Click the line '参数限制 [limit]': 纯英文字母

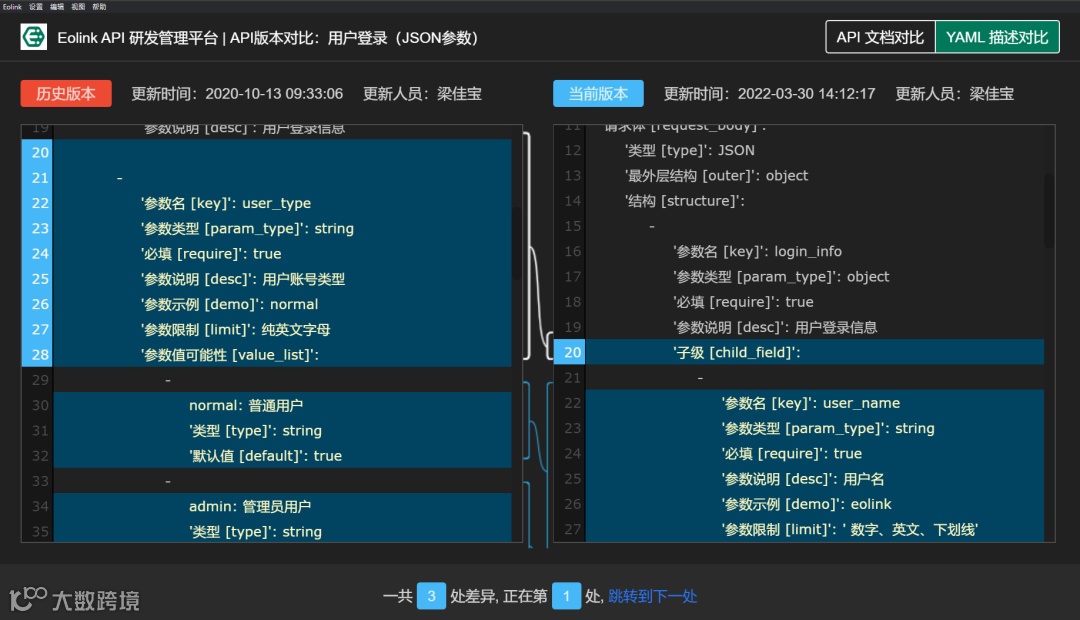[236, 329]
